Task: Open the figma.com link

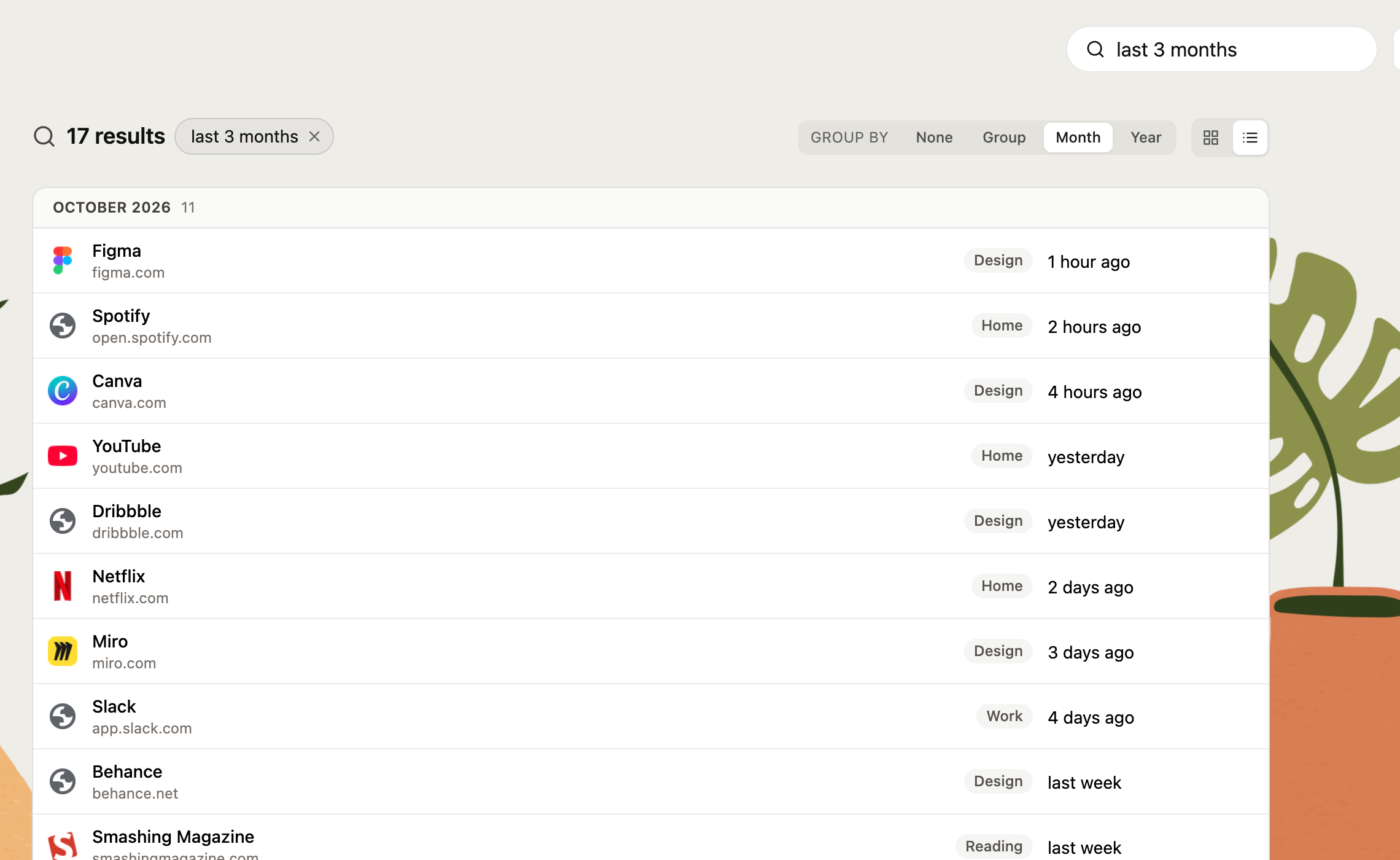Action: click(x=128, y=273)
